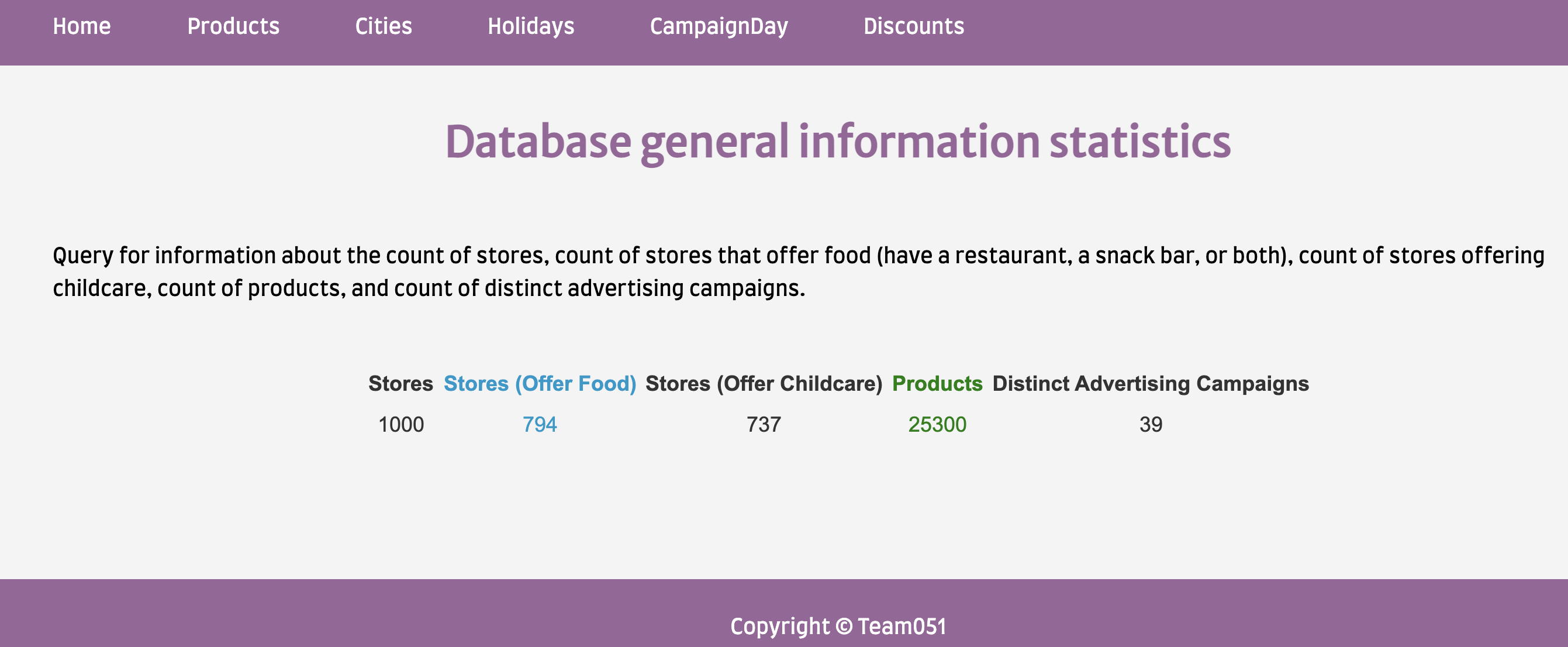1568x647 pixels.
Task: Click the Database general information statistics heading
Action: 838,142
